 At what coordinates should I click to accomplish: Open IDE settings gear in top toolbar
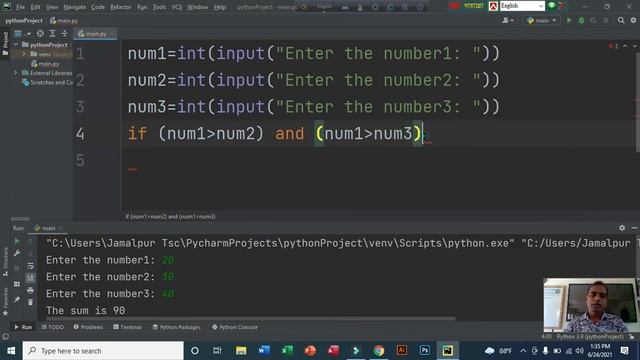pyautogui.click(x=633, y=20)
